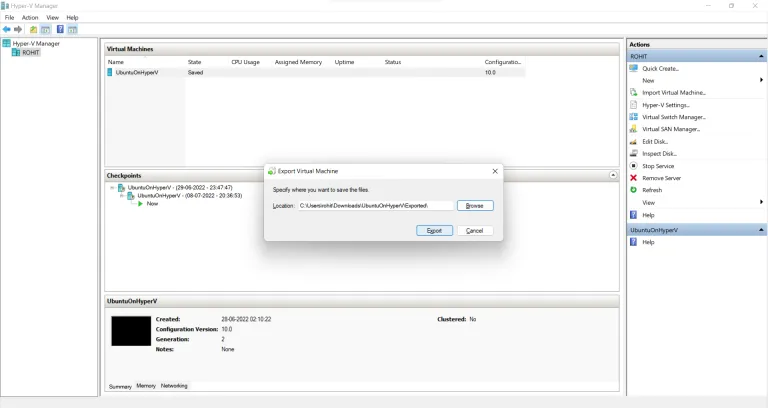Click the Virtual SAN Manager icon

(x=633, y=129)
